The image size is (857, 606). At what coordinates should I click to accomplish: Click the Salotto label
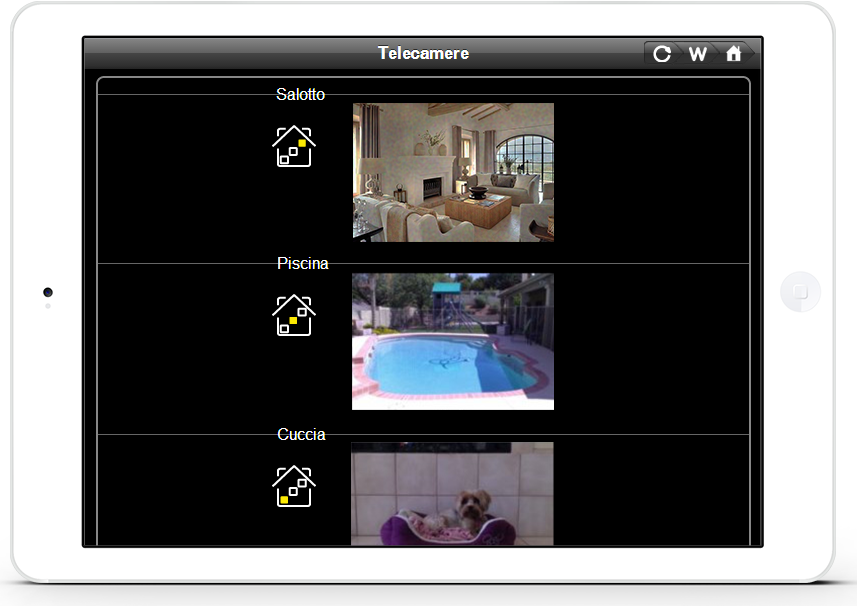300,95
